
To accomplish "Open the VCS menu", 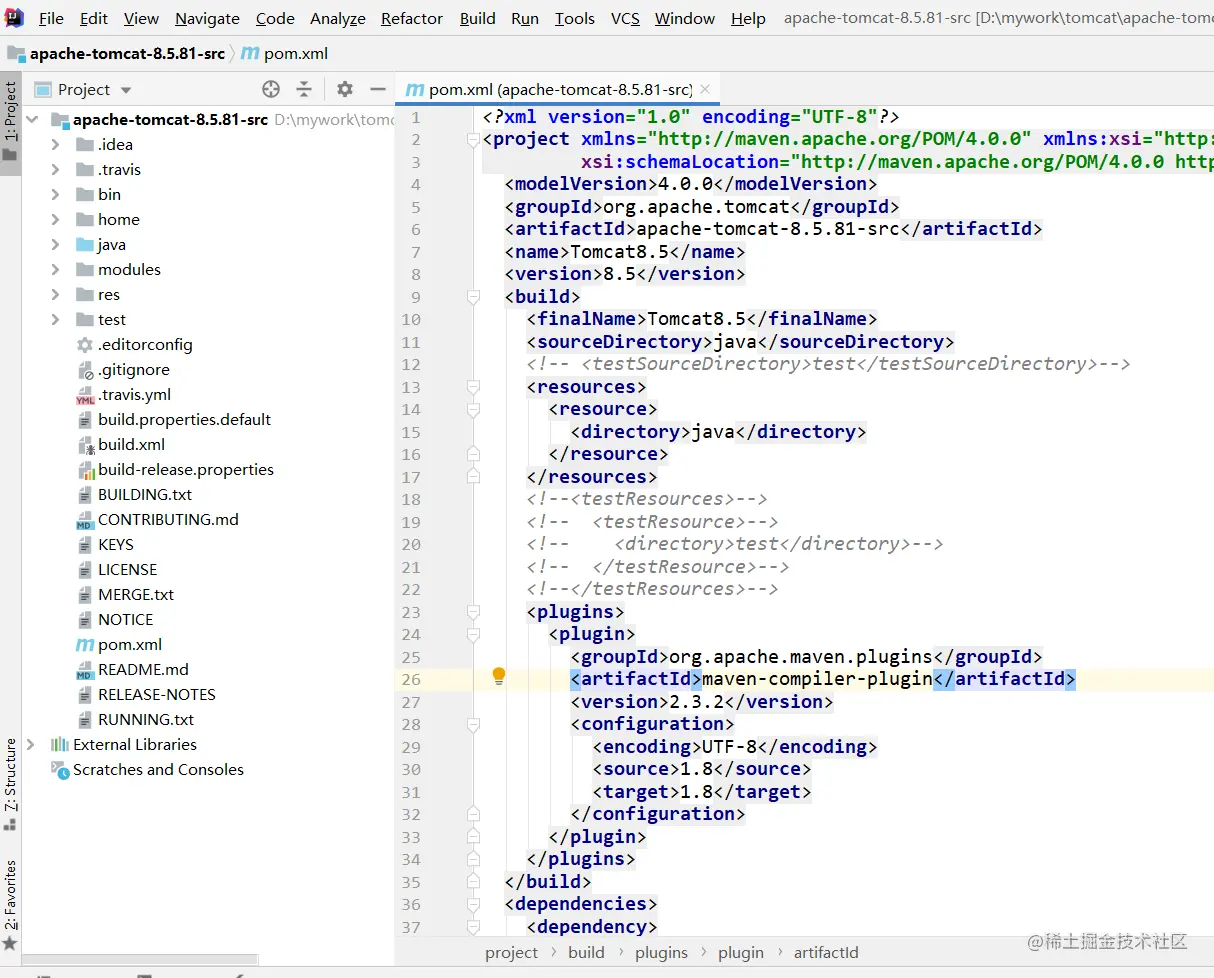I will 625,18.
